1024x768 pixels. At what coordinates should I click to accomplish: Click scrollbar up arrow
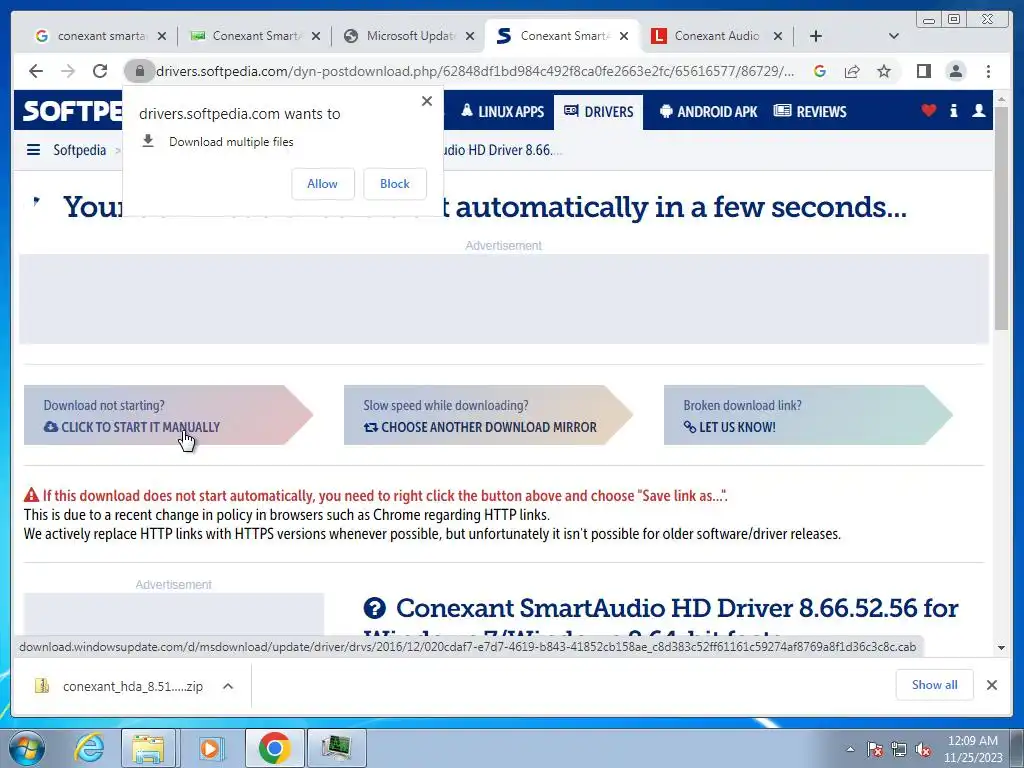tap(1002, 99)
